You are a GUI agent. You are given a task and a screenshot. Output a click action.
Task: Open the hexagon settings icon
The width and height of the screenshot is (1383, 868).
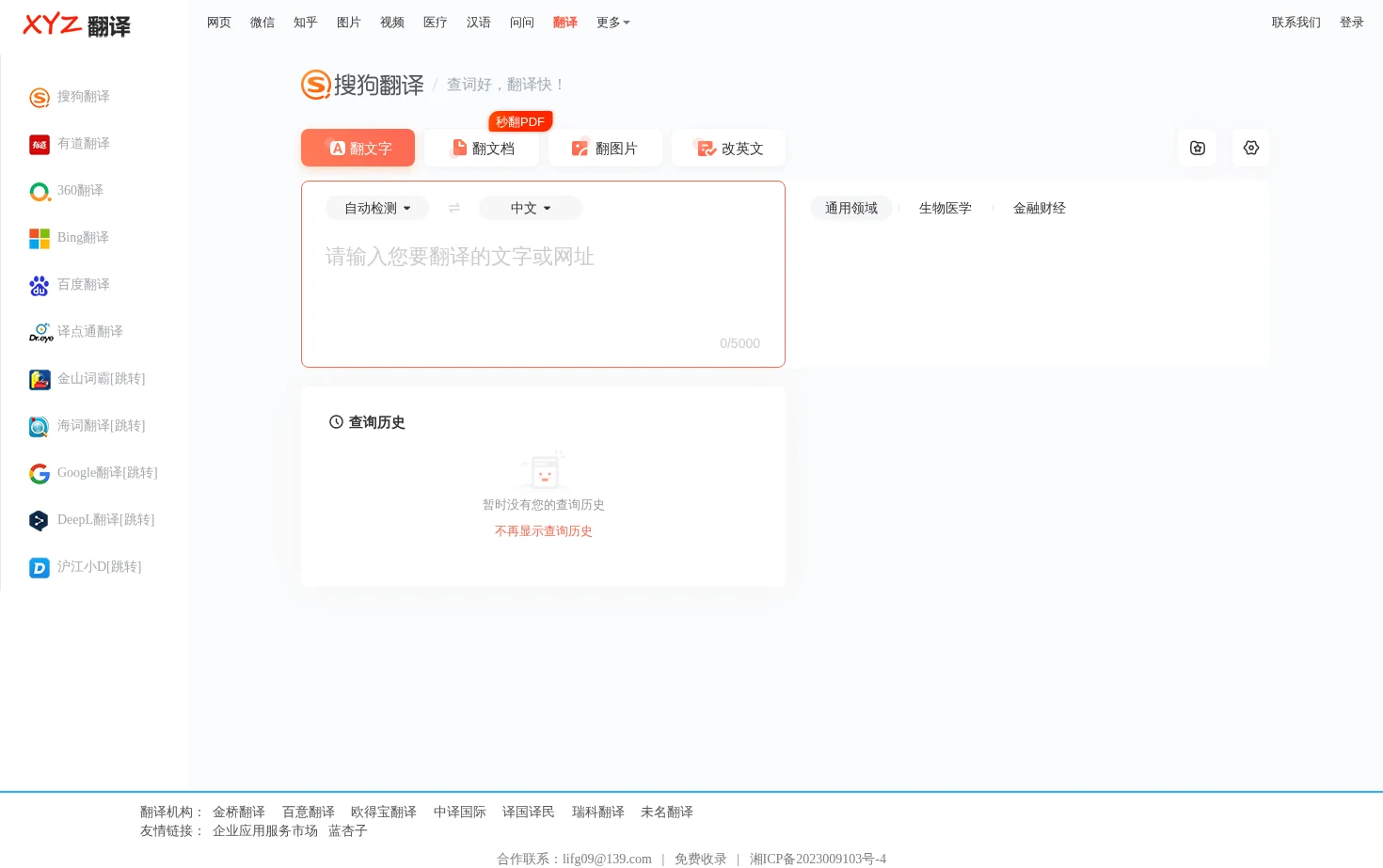coord(1251,148)
